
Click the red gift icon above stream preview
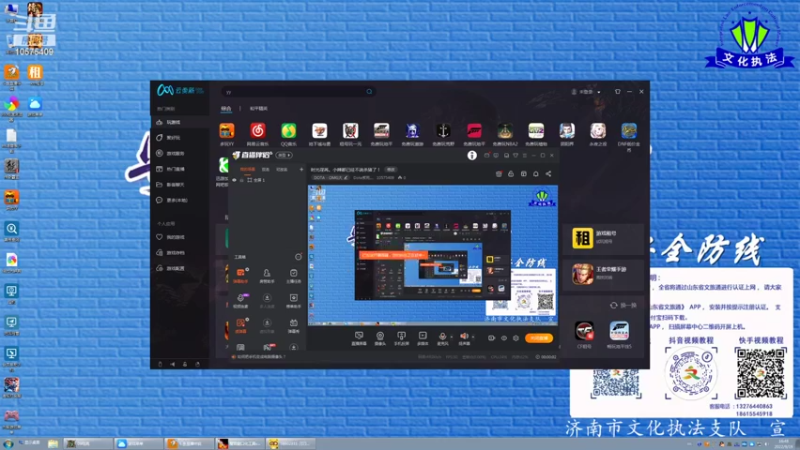[x=498, y=174]
